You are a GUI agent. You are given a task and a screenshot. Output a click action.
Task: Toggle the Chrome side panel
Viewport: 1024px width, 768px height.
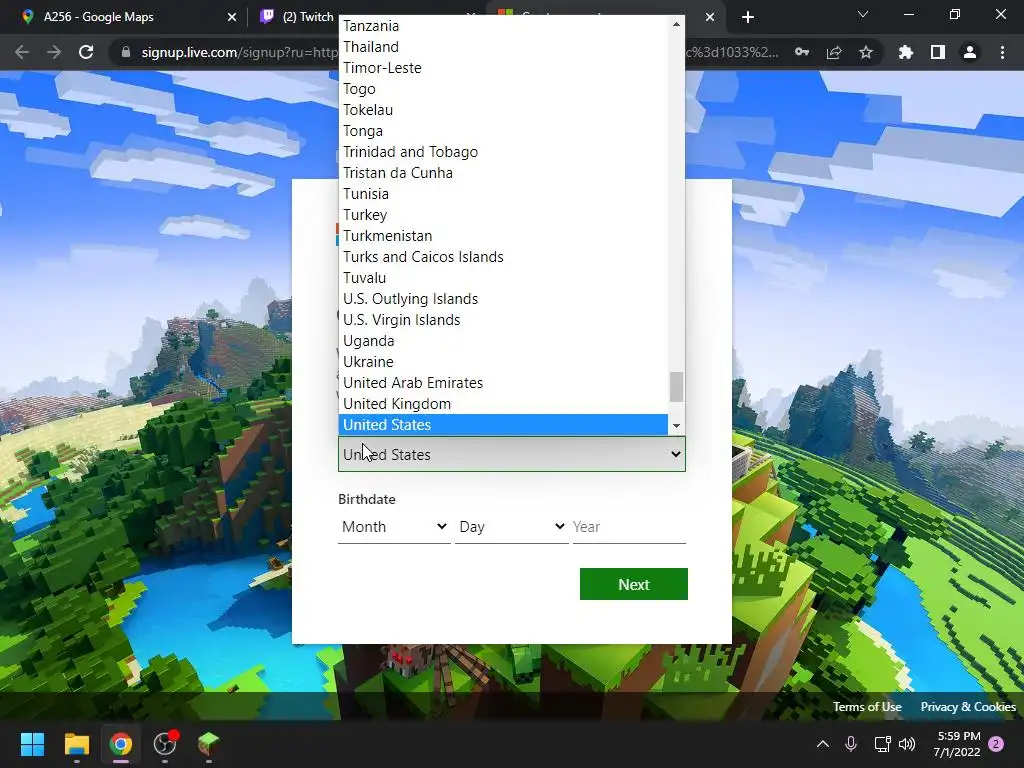[x=938, y=52]
